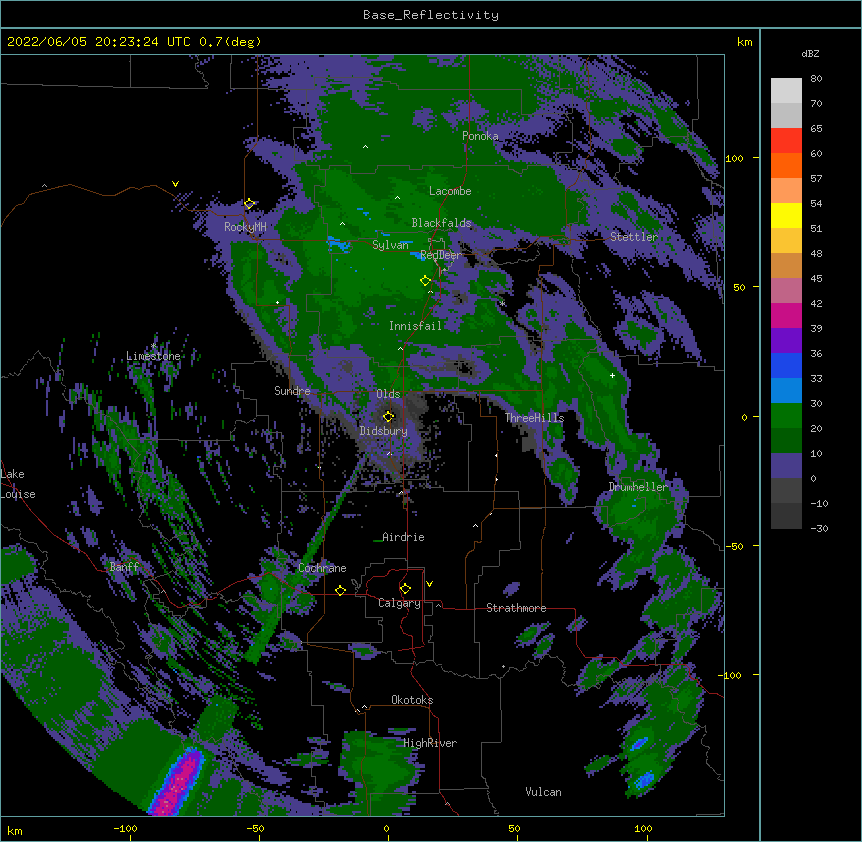Click the 42 dBZ magenta color swatch

tap(786, 315)
